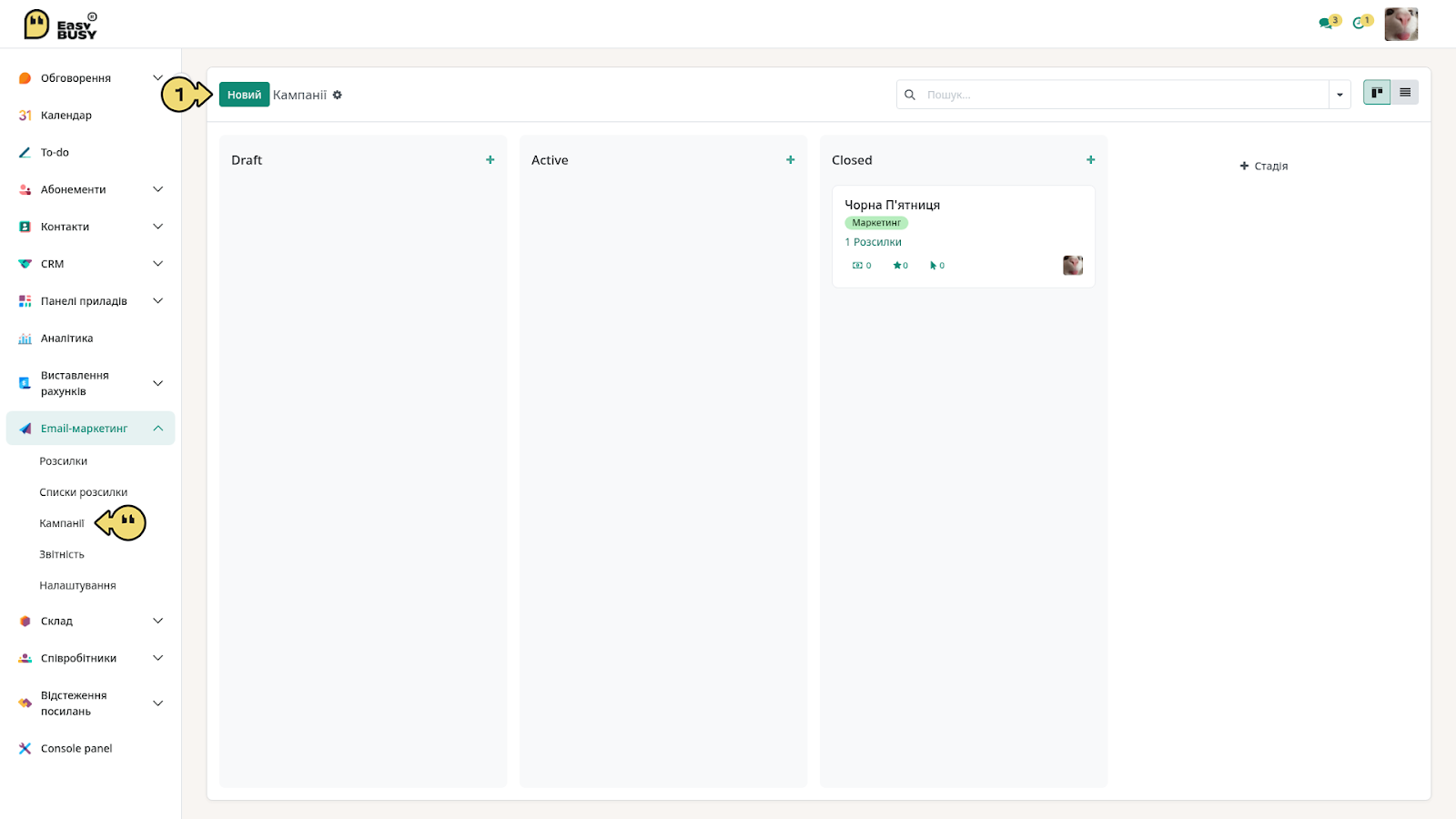Image resolution: width=1456 pixels, height=819 pixels.
Task: Add a card in Active column
Action: tap(791, 160)
